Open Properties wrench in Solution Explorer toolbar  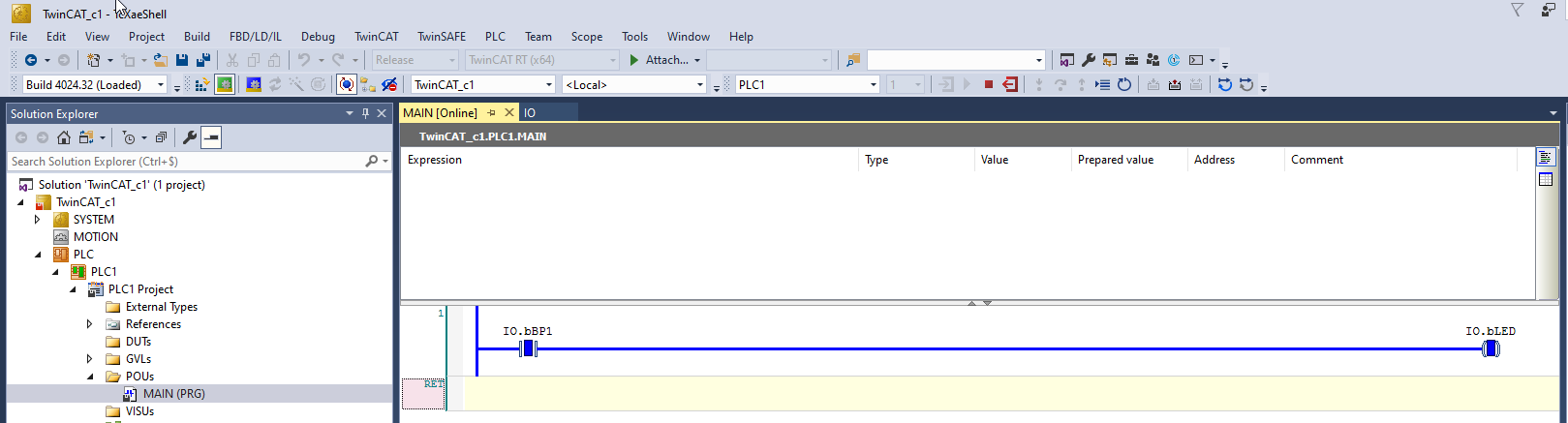pos(190,137)
